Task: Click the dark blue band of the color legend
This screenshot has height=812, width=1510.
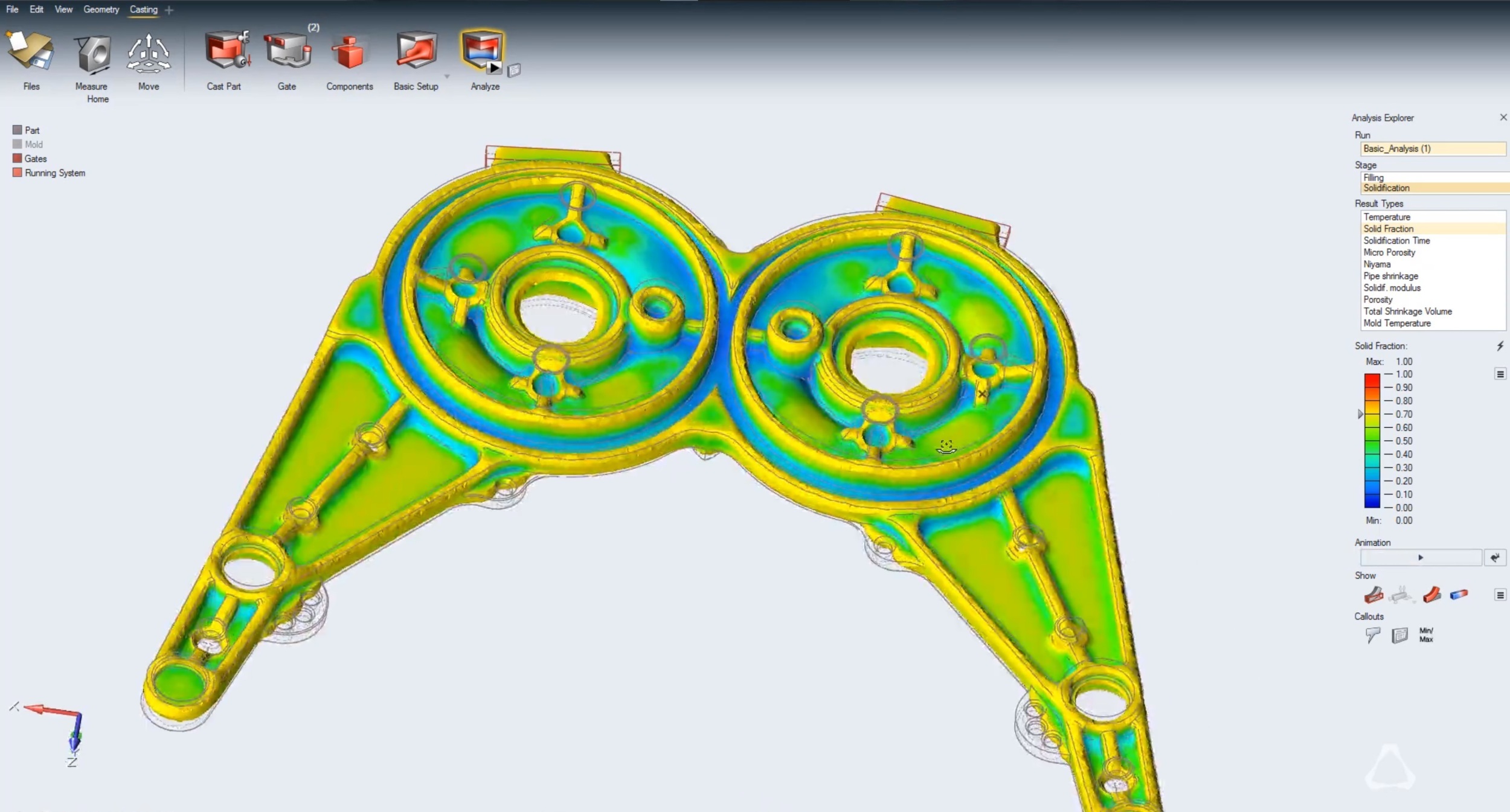Action: (1372, 501)
